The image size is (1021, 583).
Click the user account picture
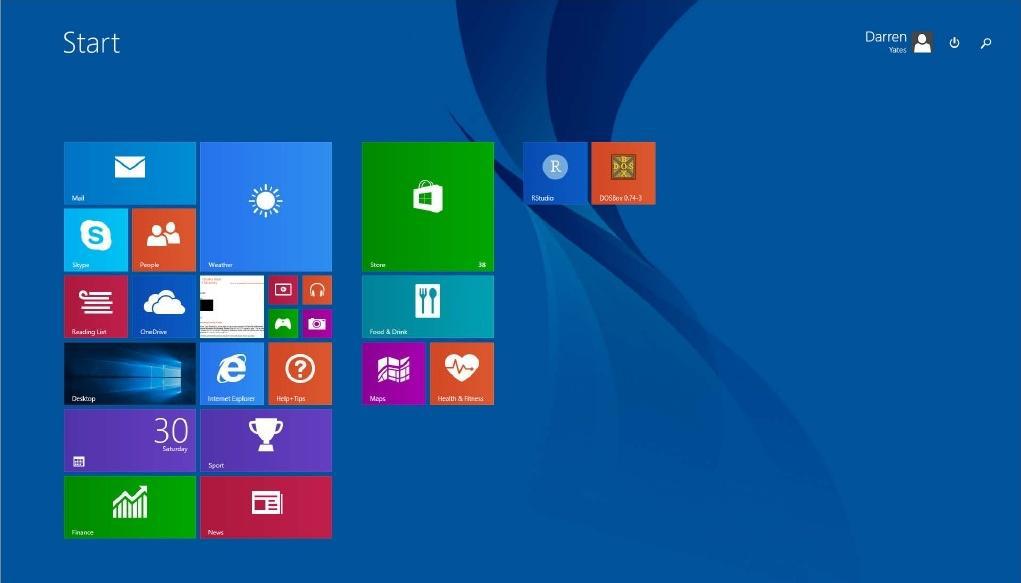coord(923,42)
